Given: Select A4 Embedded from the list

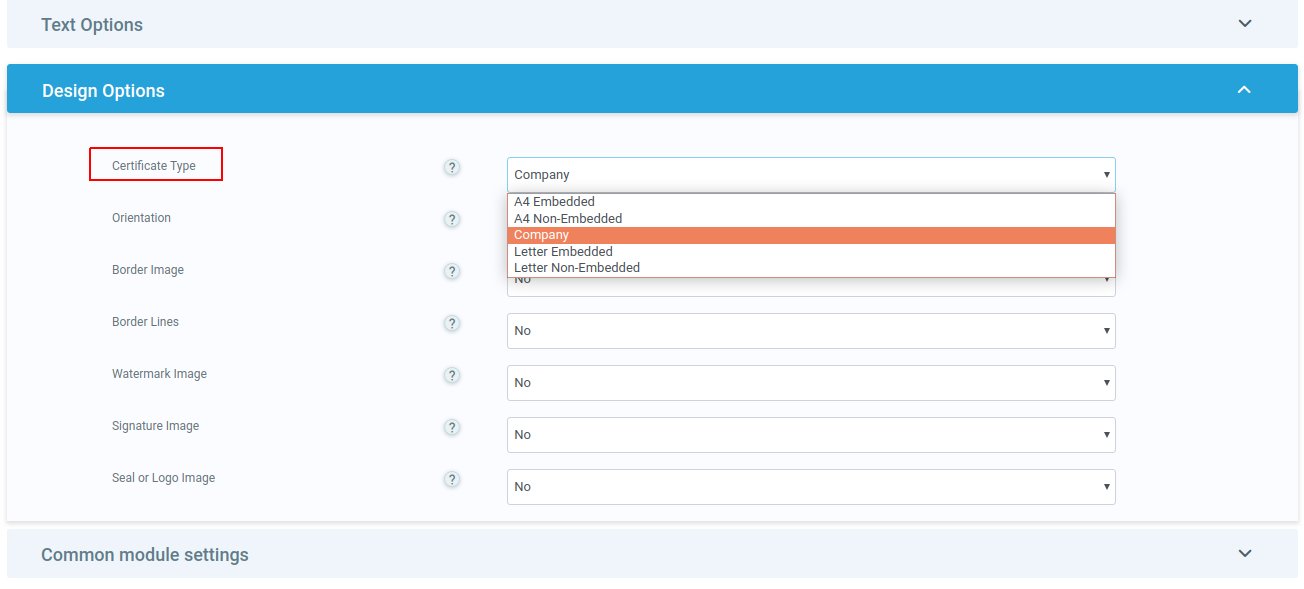Looking at the screenshot, I should pyautogui.click(x=554, y=202).
